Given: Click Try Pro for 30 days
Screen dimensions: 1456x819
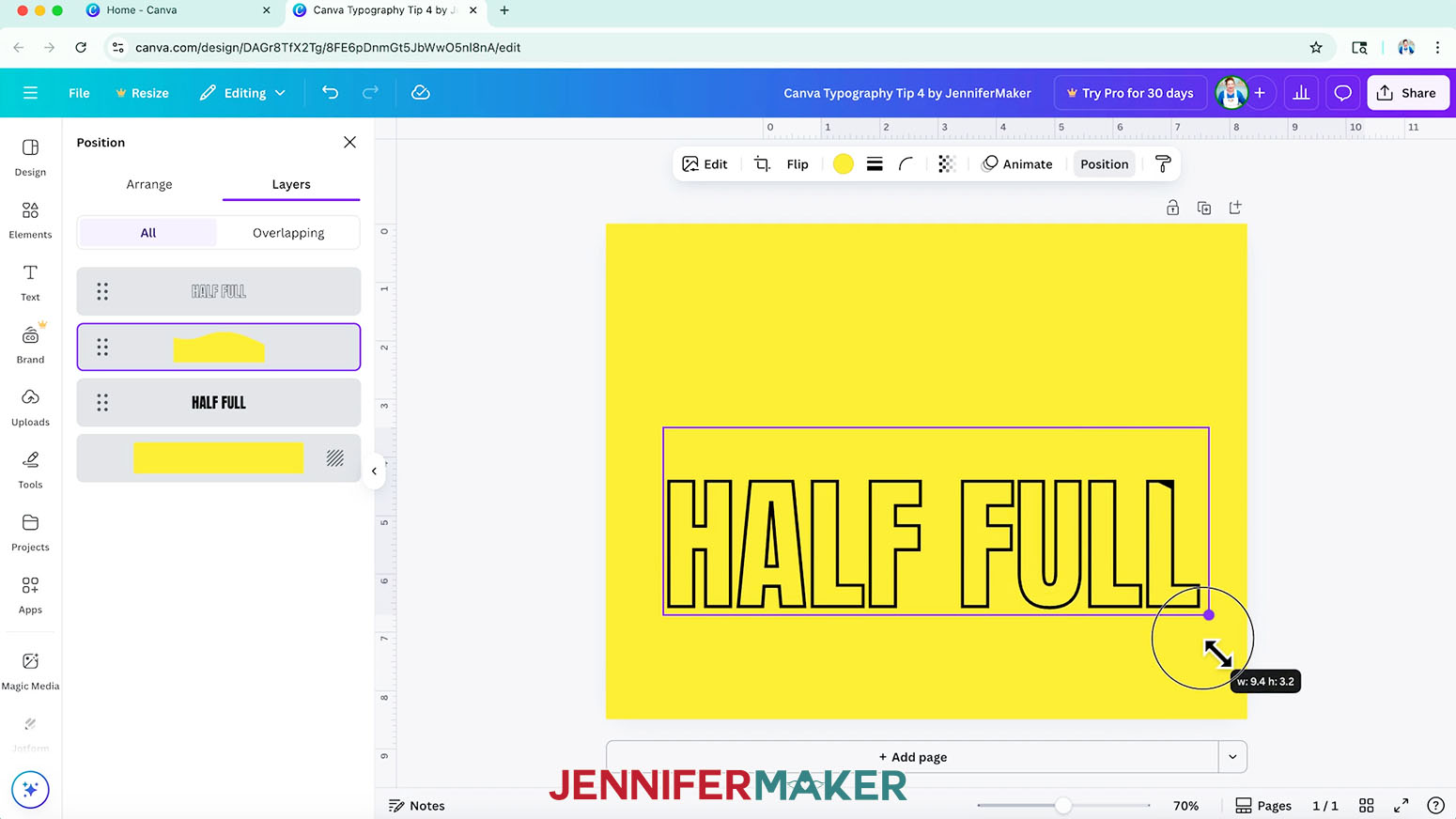Looking at the screenshot, I should [x=1130, y=93].
